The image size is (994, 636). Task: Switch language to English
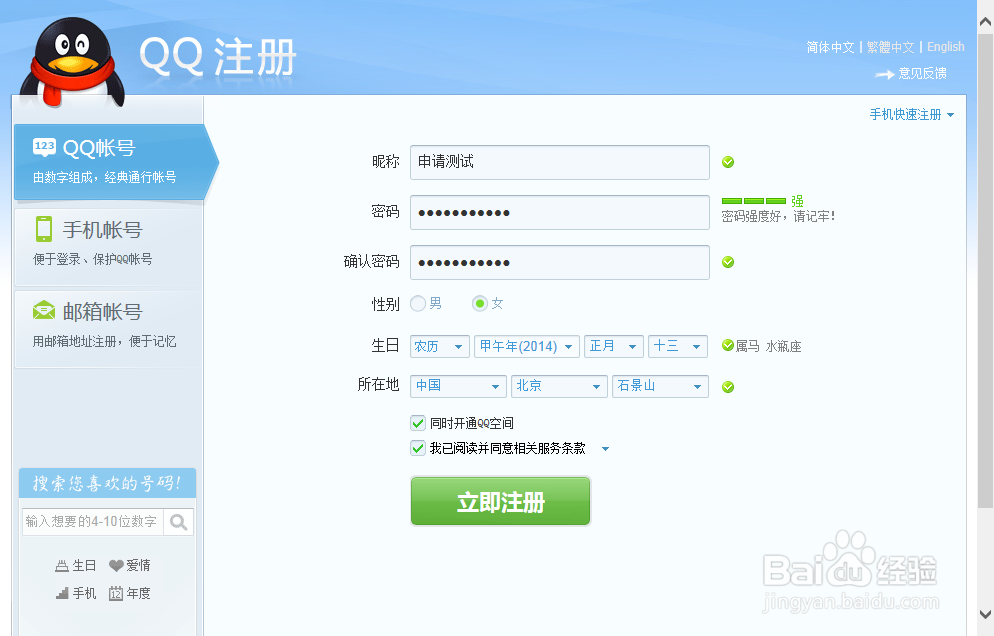tap(945, 46)
